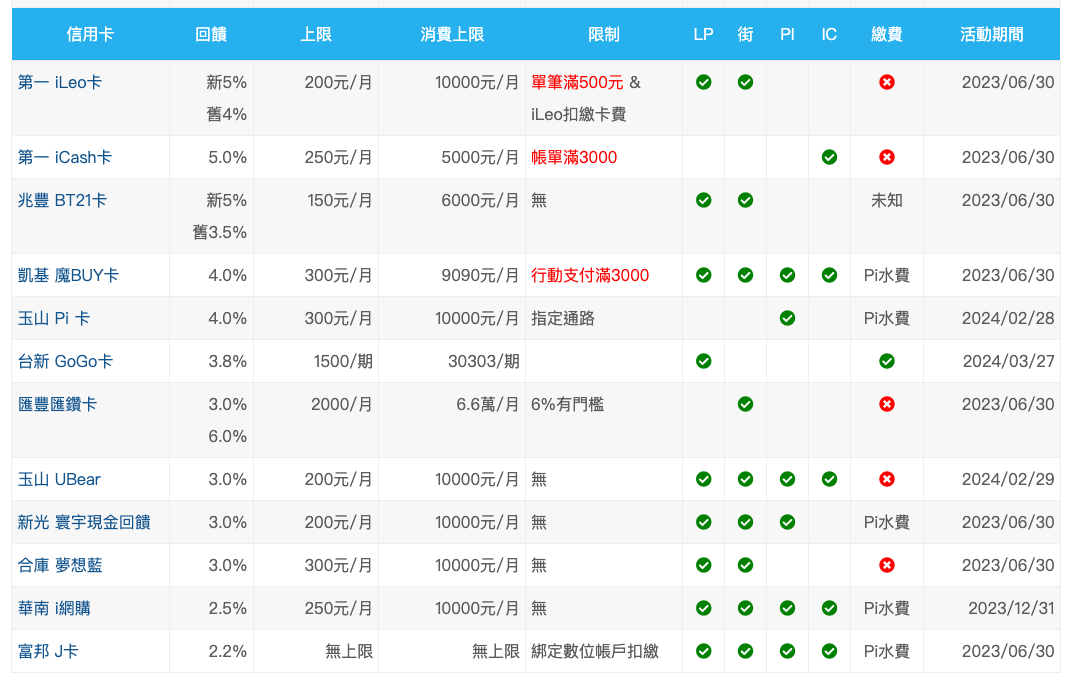Open the 華南 i網購 card link
1073x680 pixels.
(54, 608)
